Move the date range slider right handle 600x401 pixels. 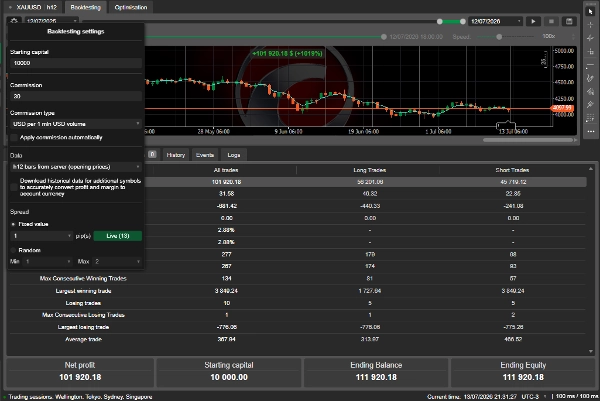(463, 21)
